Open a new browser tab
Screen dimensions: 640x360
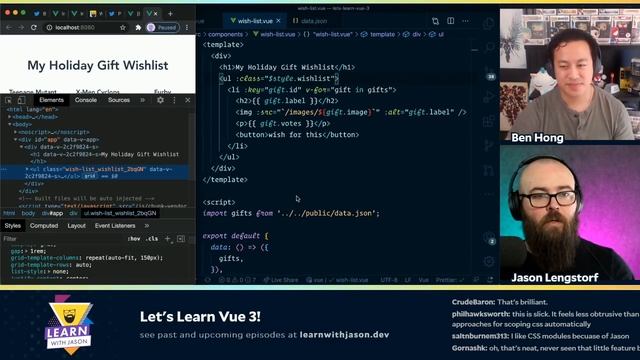coord(171,13)
